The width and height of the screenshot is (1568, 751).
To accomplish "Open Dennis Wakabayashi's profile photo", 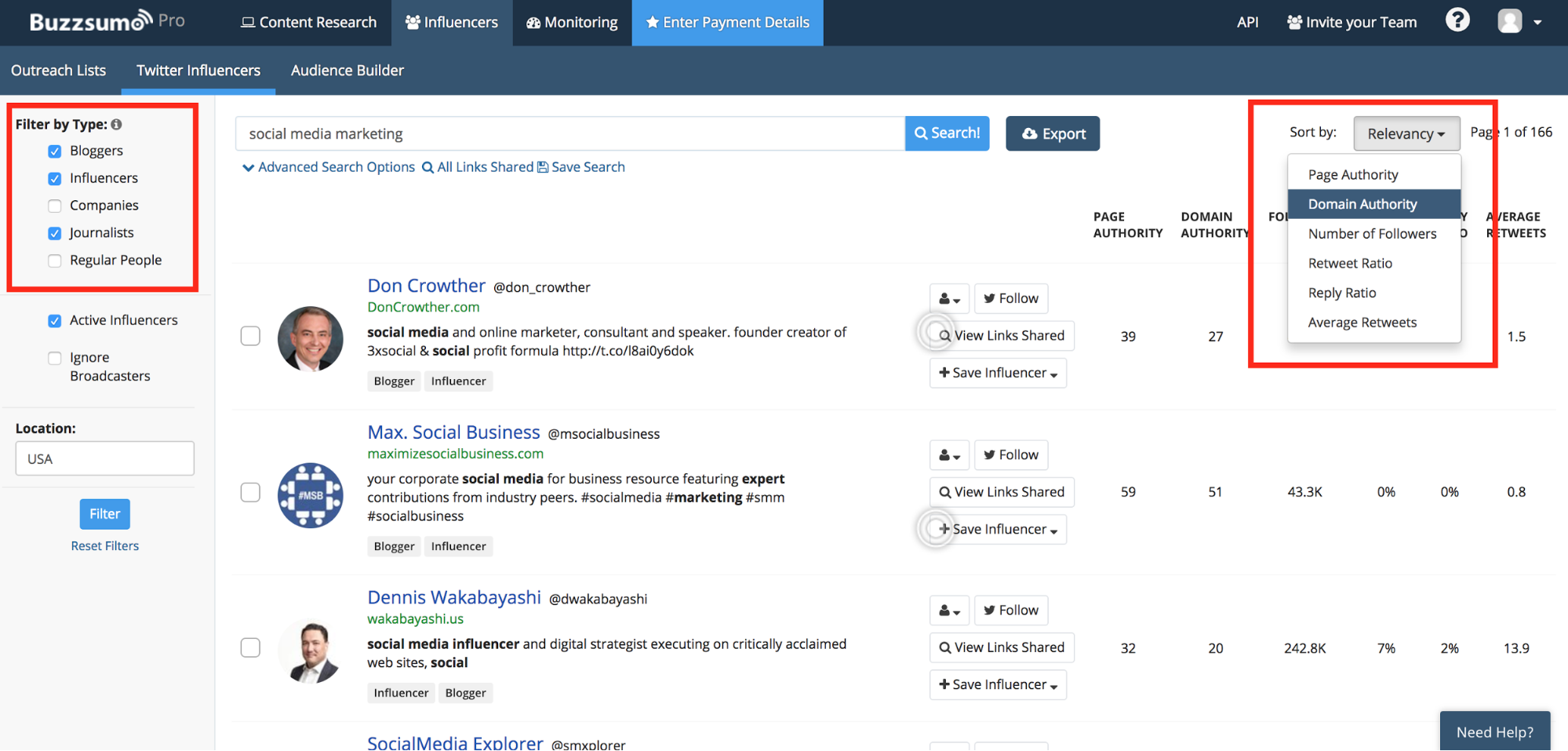I will point(311,651).
